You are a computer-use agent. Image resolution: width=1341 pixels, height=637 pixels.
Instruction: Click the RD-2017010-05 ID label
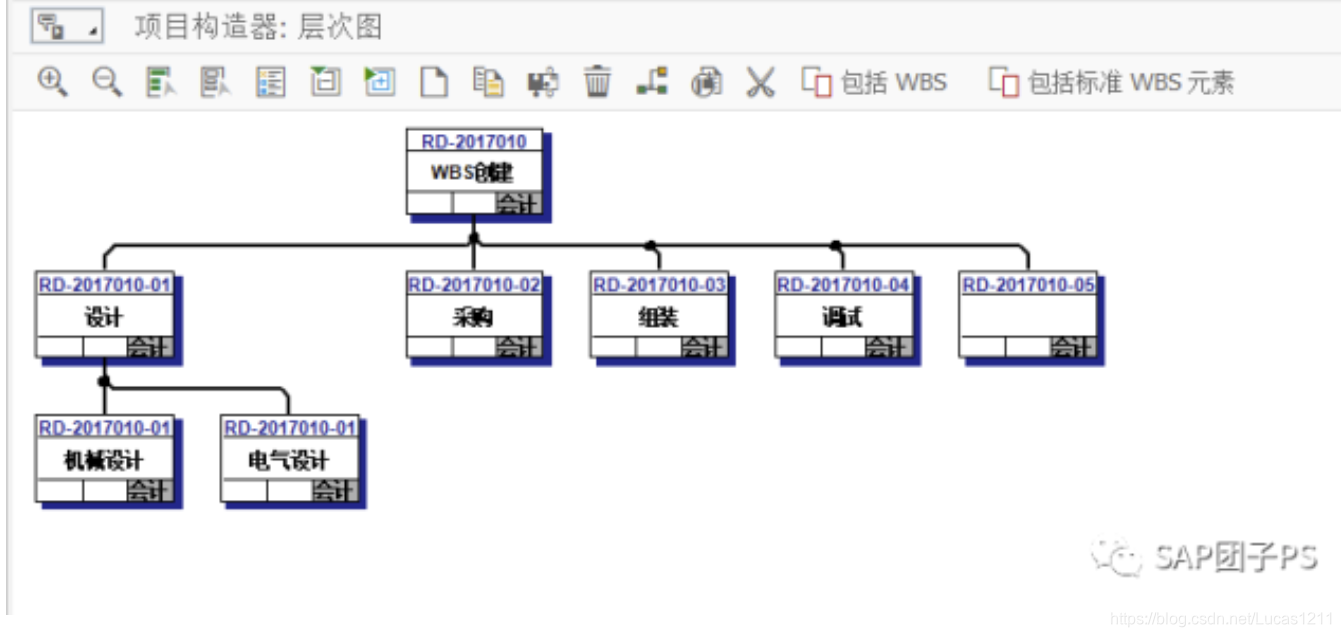[1029, 285]
